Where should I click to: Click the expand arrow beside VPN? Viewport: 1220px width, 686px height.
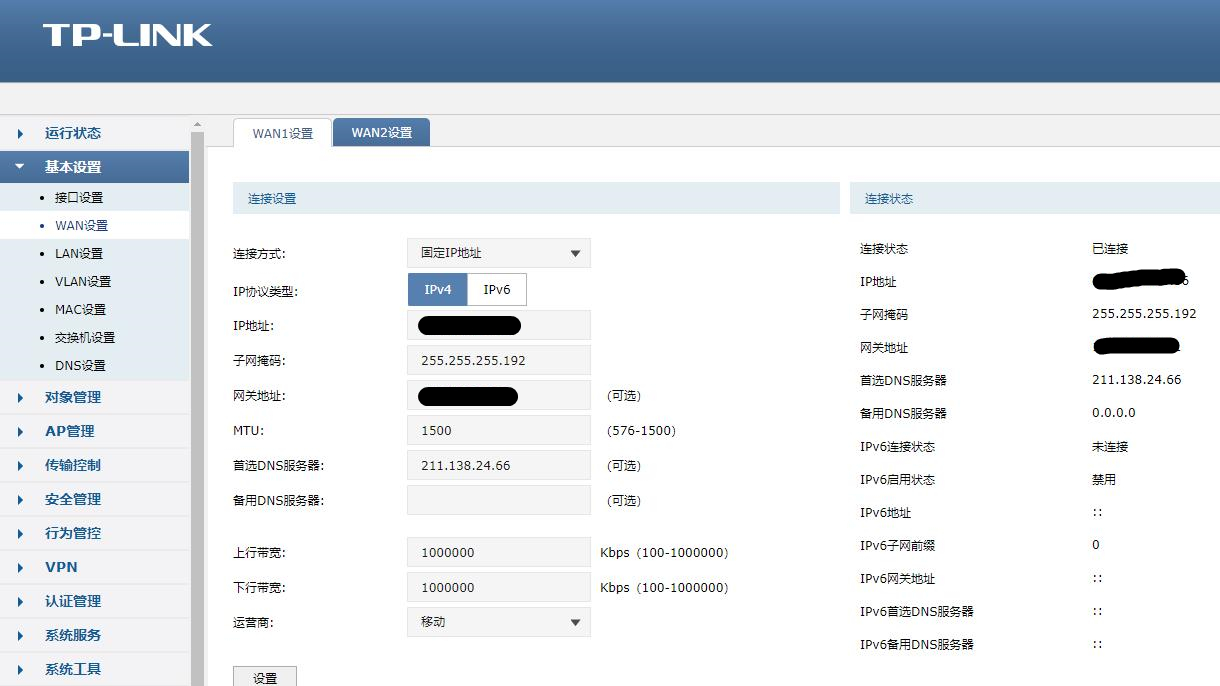click(x=18, y=567)
